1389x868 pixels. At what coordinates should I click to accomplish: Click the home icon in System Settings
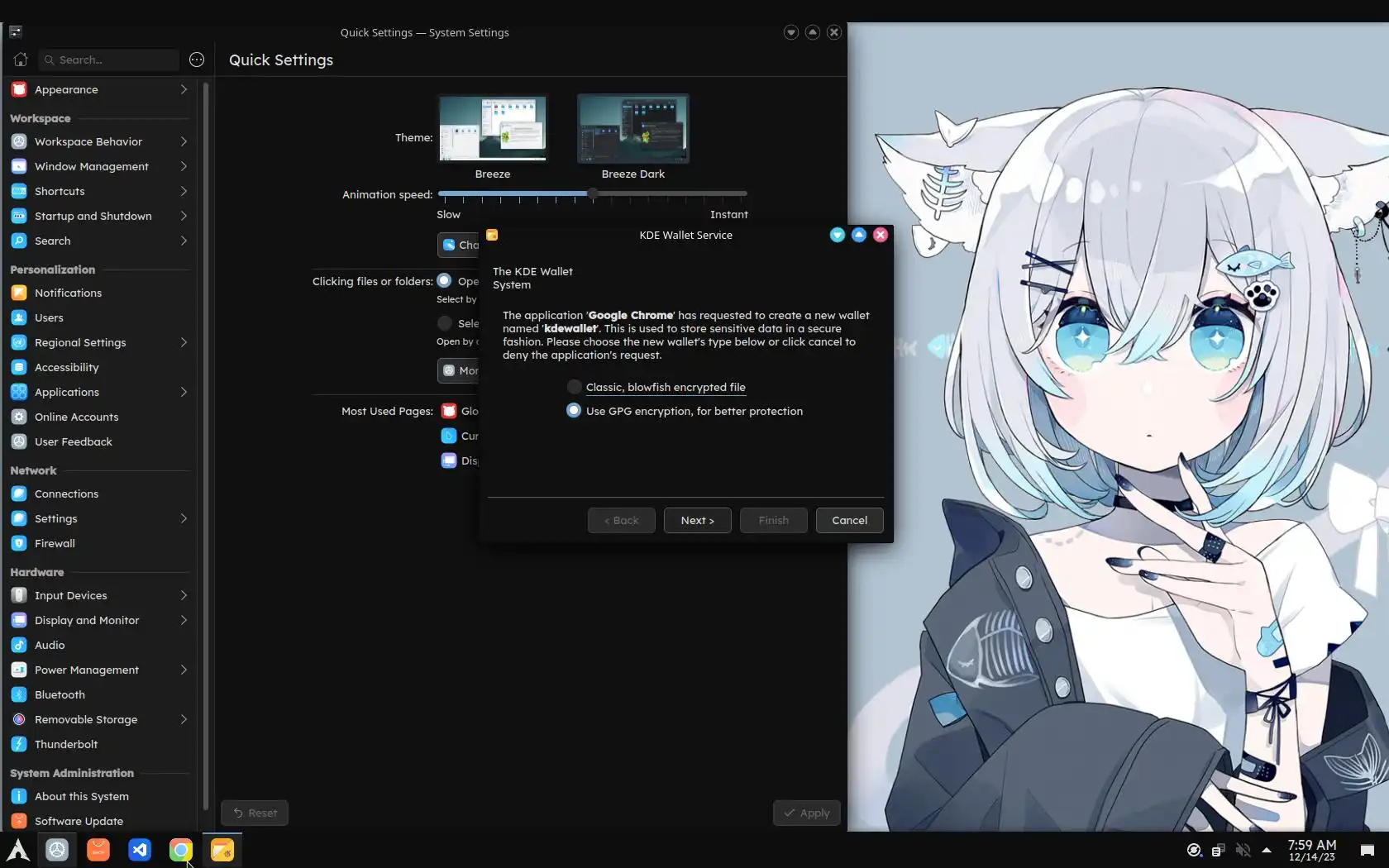pyautogui.click(x=21, y=60)
